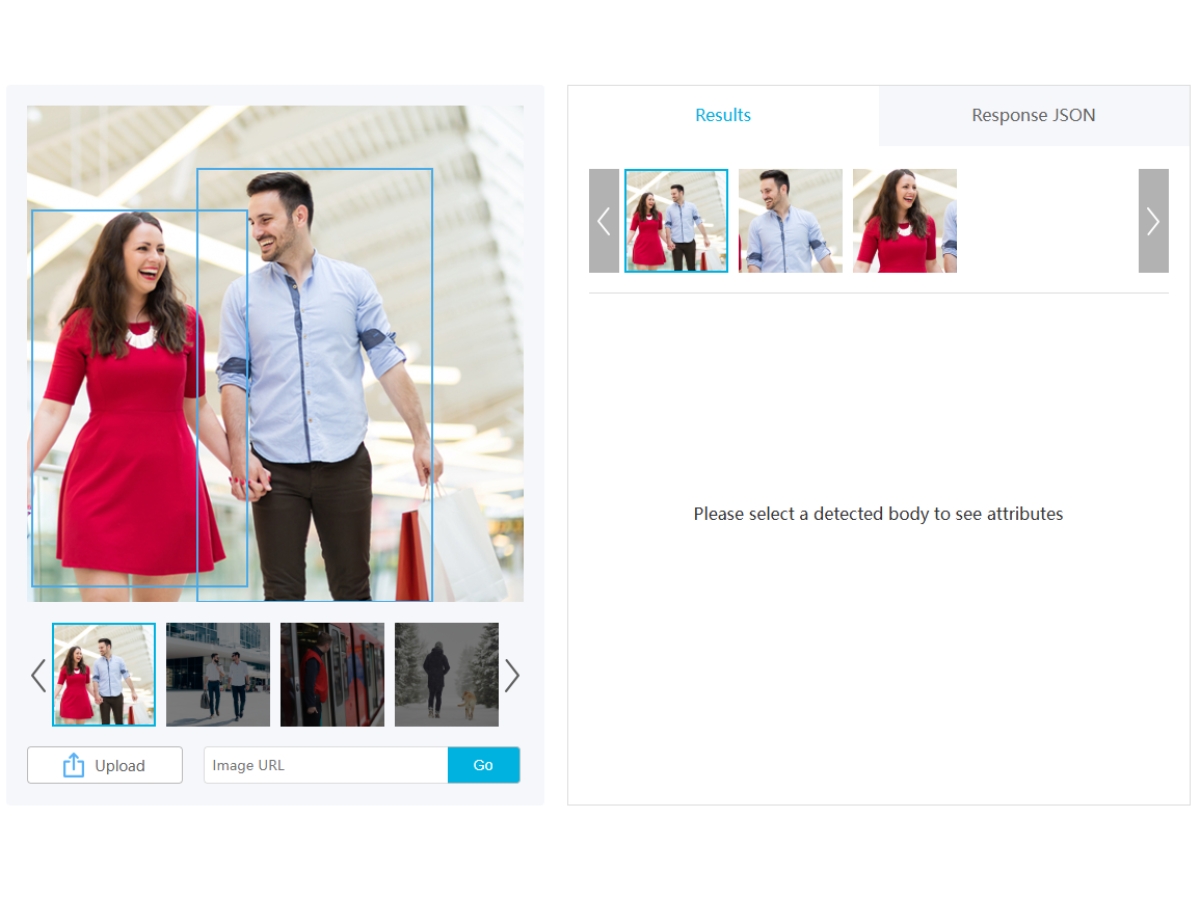The width and height of the screenshot is (1200, 900).
Task: Switch to the Response JSON tab
Action: click(1034, 115)
